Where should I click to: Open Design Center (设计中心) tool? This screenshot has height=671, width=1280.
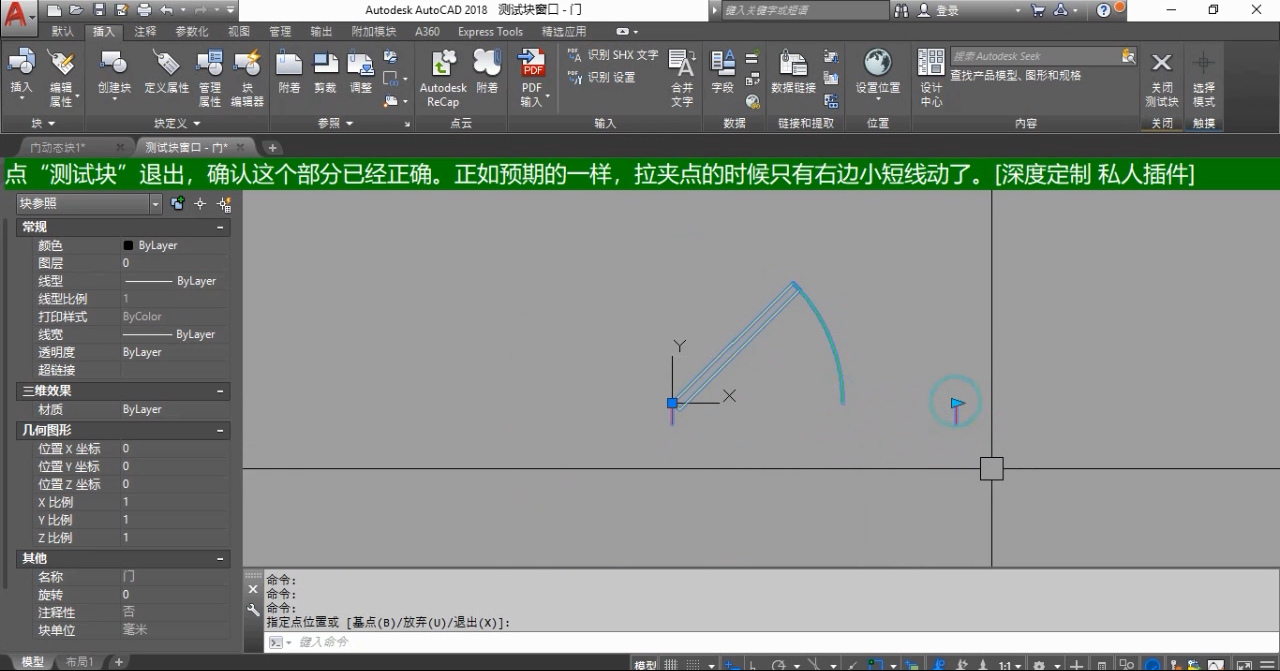click(x=931, y=78)
